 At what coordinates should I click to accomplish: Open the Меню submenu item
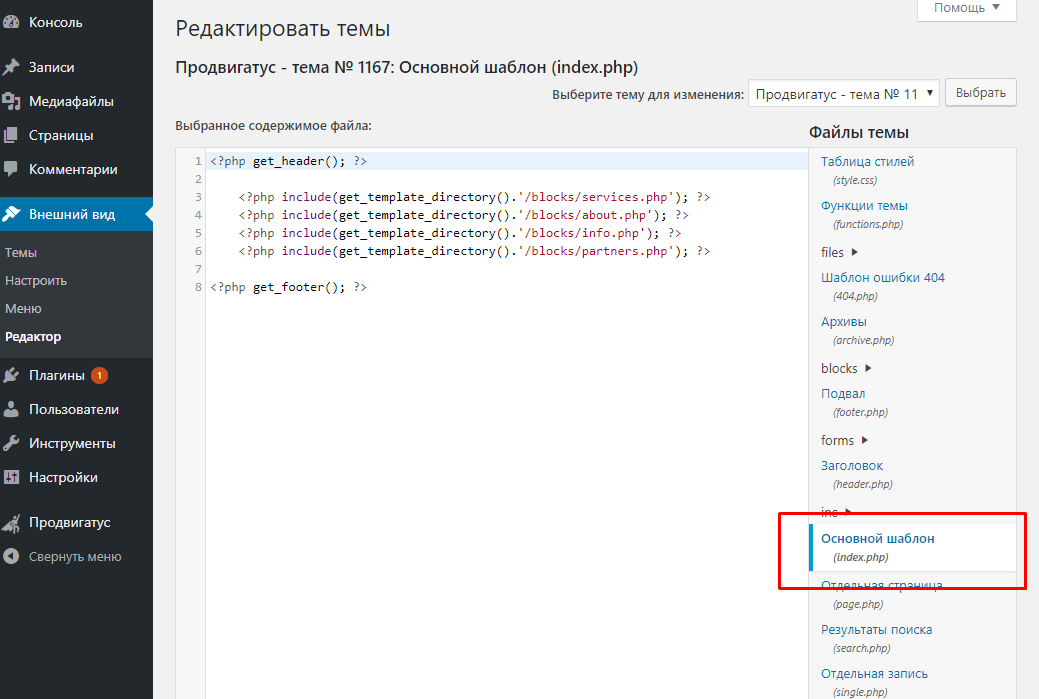[23, 309]
